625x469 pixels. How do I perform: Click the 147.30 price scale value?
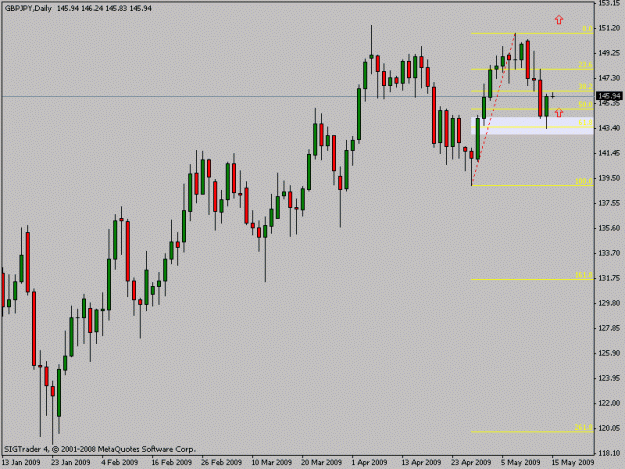[609, 78]
